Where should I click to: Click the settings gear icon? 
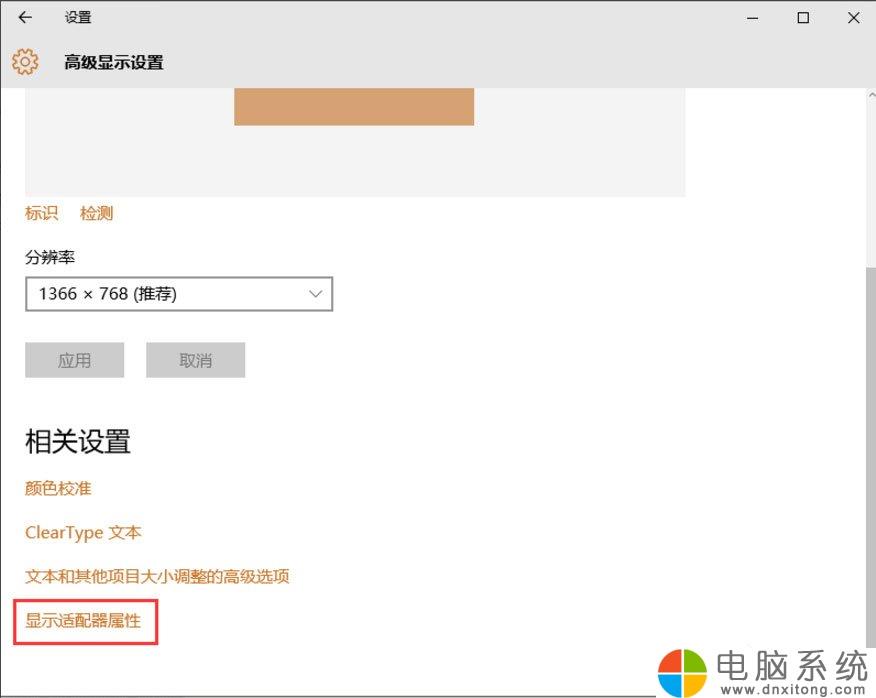(25, 62)
